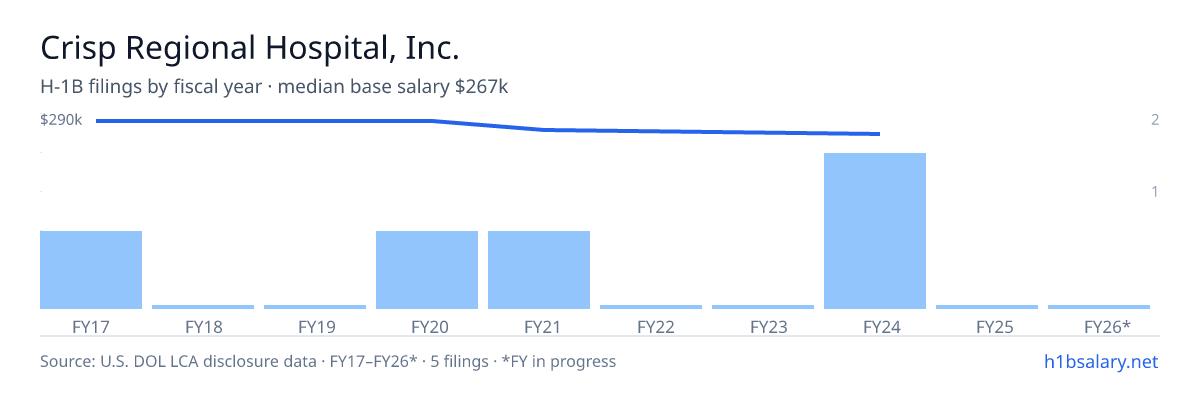Click the small FY19 bar stub

315,307
